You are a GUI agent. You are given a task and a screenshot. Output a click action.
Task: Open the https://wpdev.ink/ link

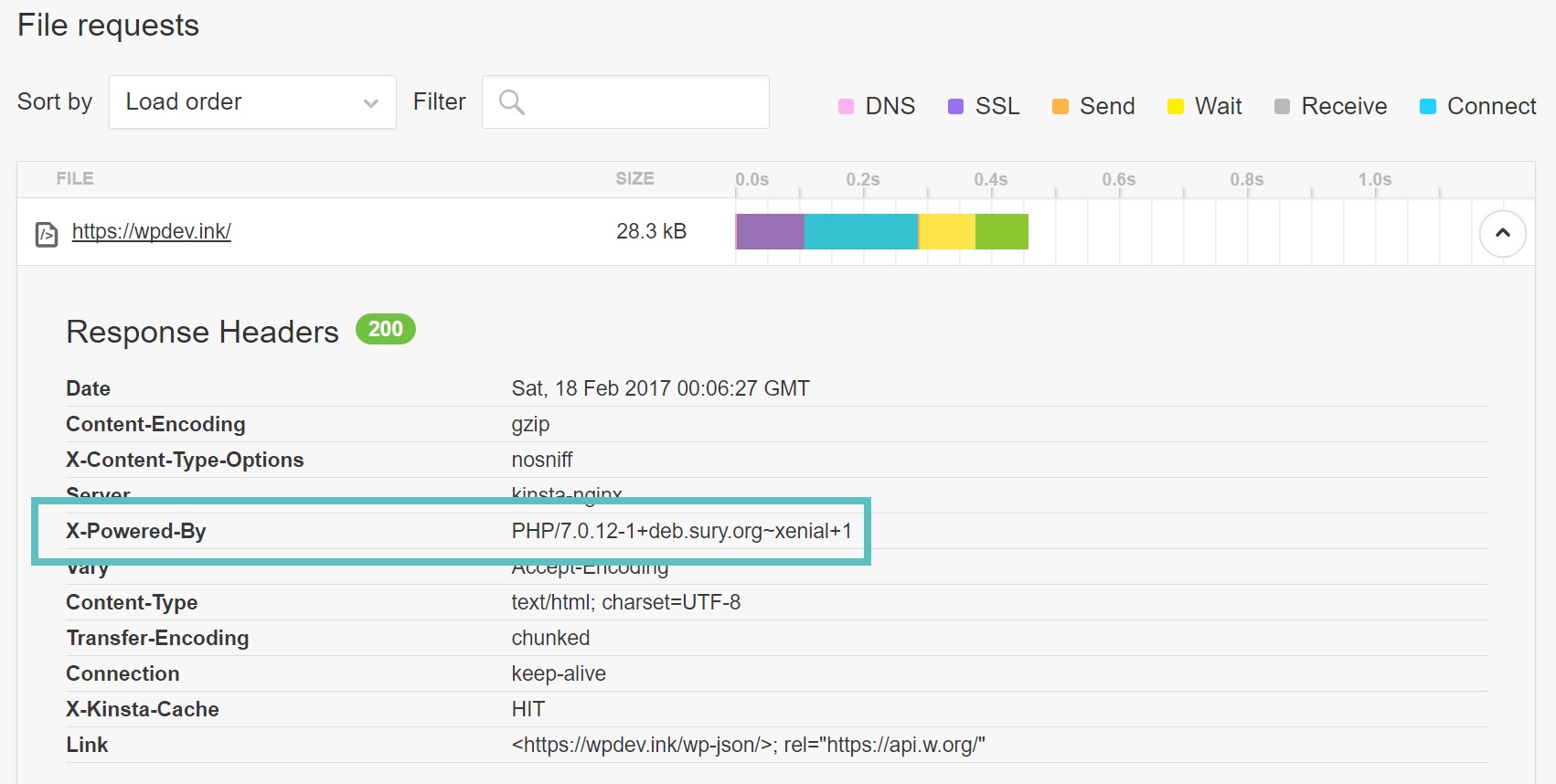[x=152, y=231]
